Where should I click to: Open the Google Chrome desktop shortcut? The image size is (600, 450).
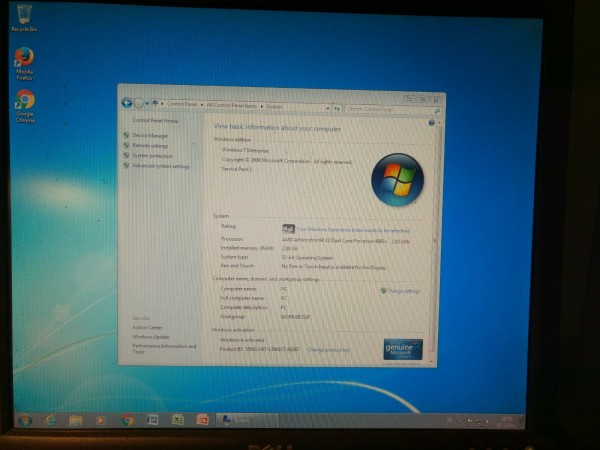[x=25, y=106]
